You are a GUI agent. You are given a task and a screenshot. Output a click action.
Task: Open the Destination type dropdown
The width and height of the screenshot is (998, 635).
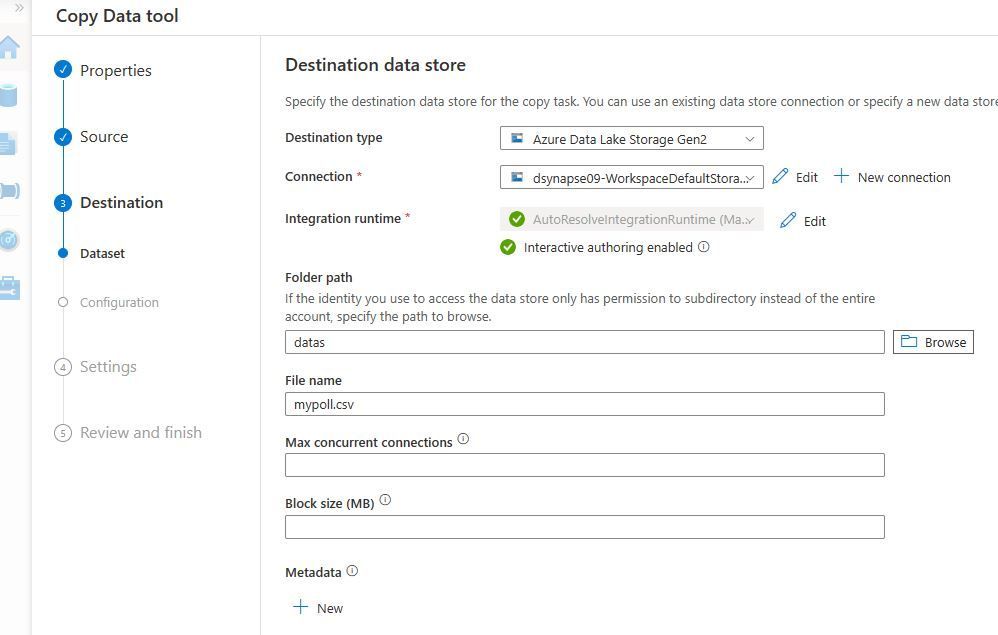click(x=631, y=139)
